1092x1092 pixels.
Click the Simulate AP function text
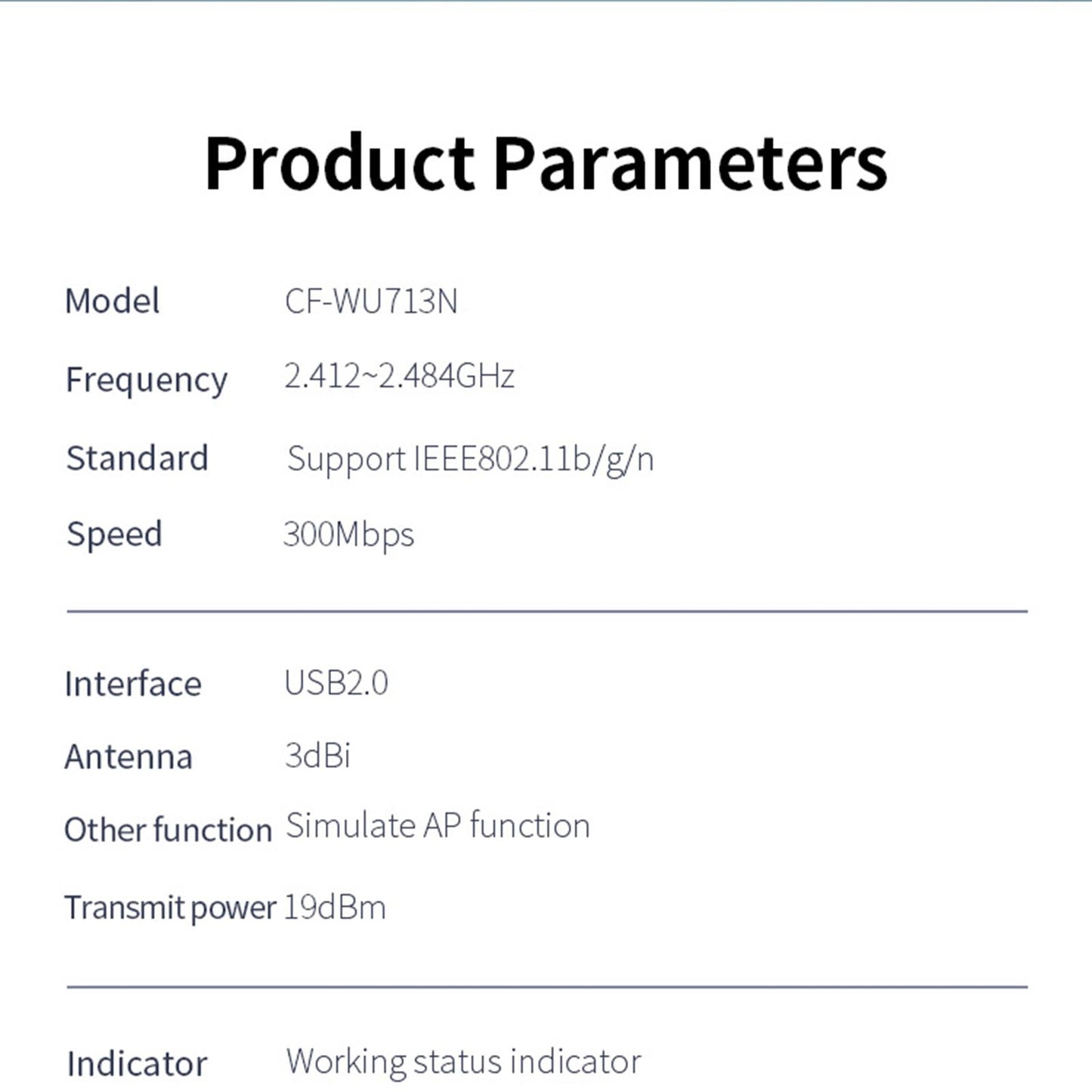click(438, 826)
